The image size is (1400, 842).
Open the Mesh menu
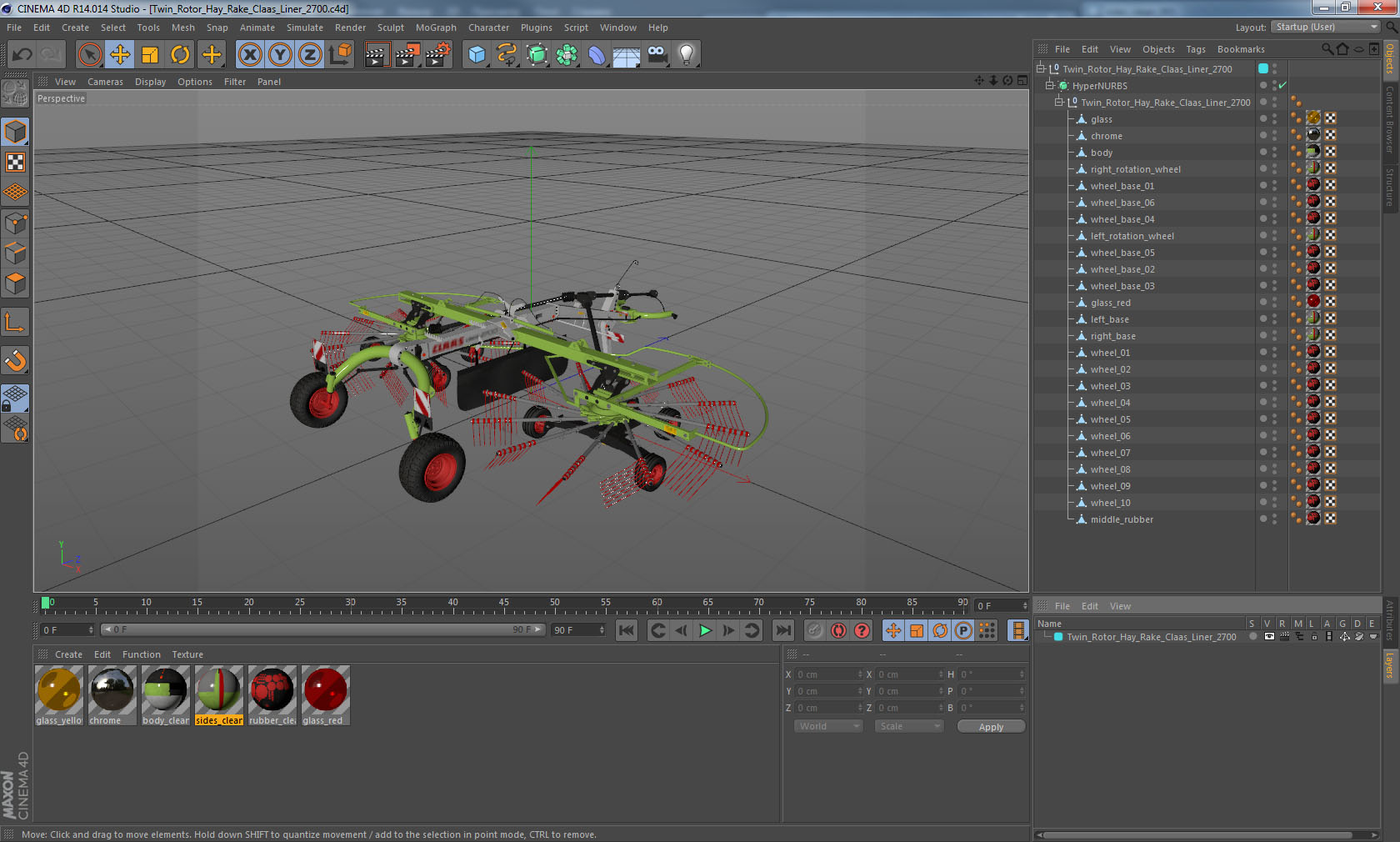coord(182,28)
